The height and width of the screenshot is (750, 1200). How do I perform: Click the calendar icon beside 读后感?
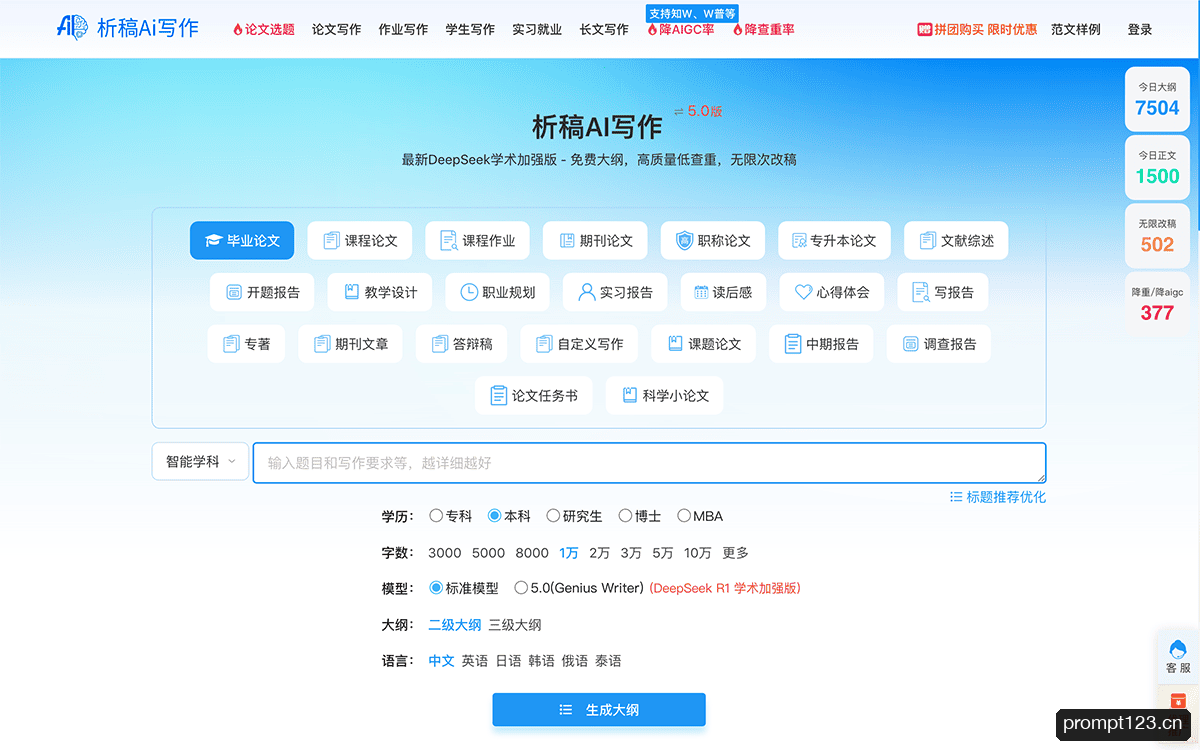pos(701,293)
